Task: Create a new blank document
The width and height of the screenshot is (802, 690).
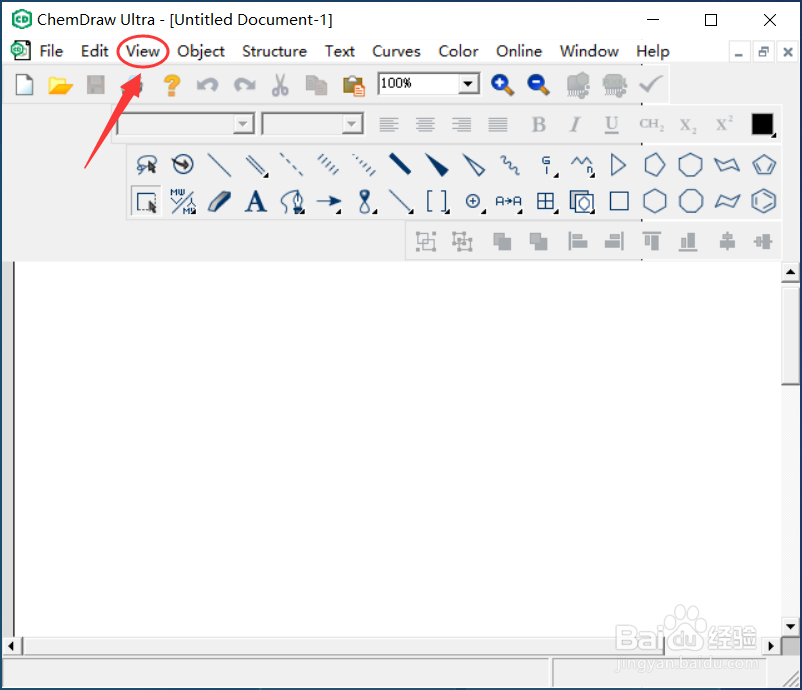Action: coord(25,84)
